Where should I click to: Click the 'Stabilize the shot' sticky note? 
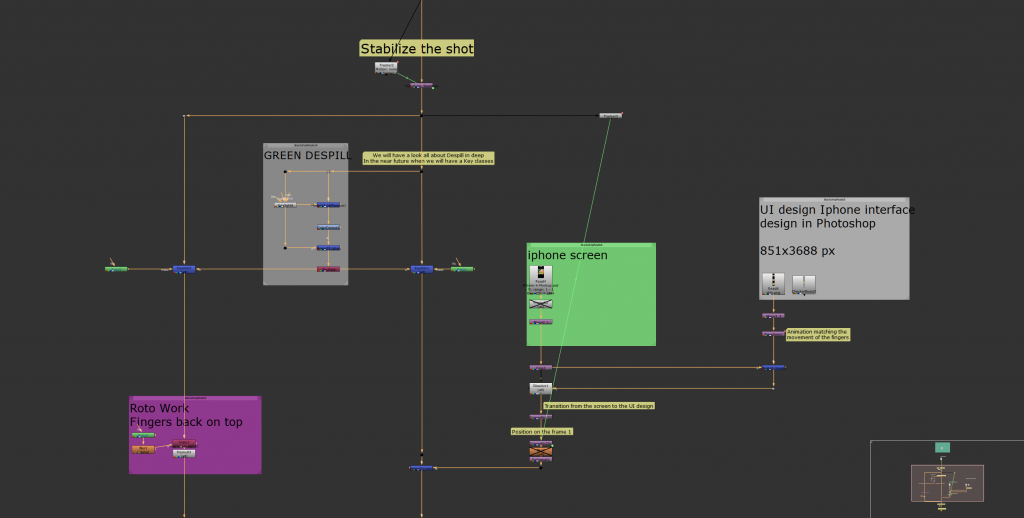pyautogui.click(x=417, y=48)
